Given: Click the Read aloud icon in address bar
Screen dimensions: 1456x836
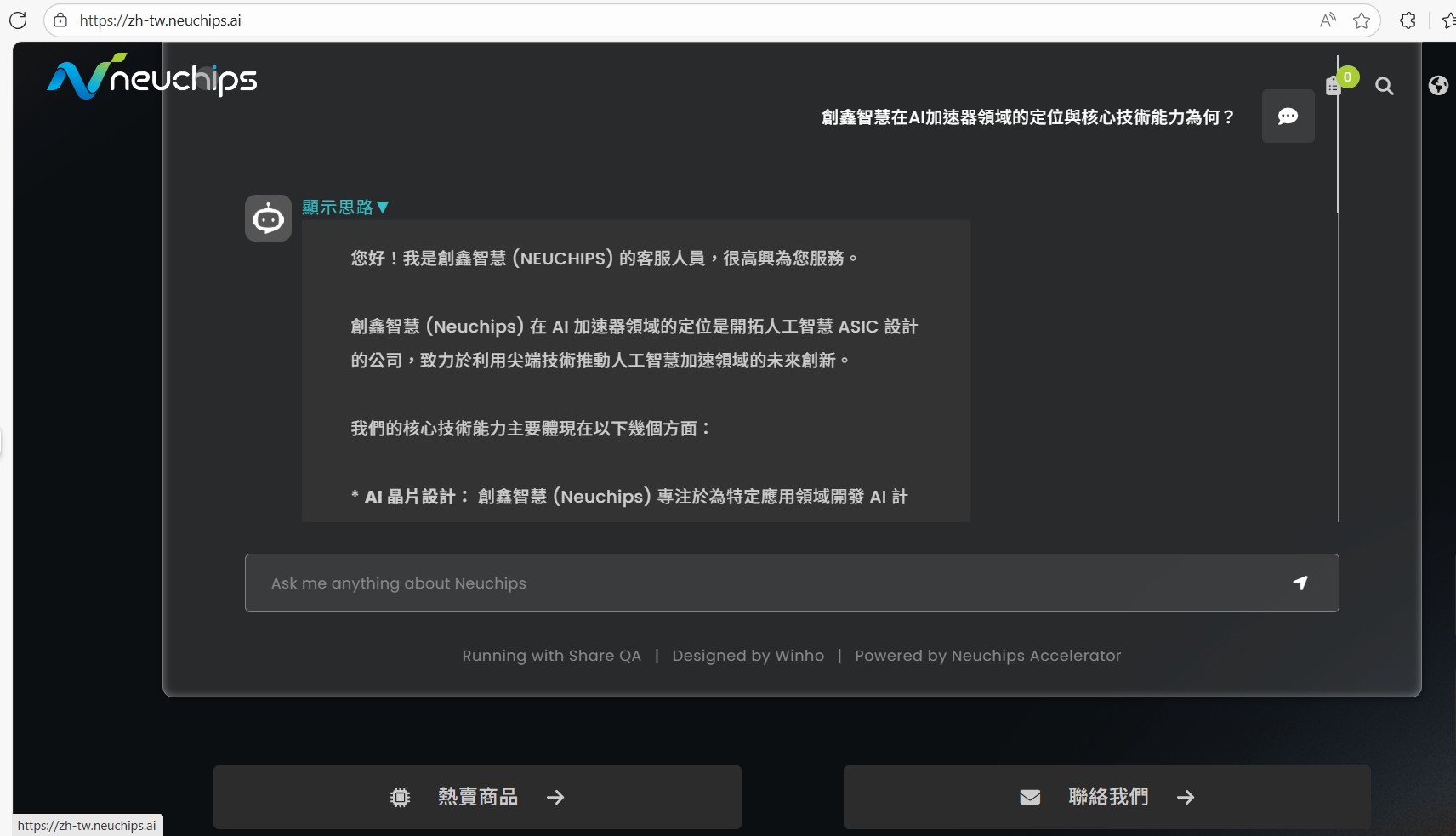Looking at the screenshot, I should (1327, 20).
